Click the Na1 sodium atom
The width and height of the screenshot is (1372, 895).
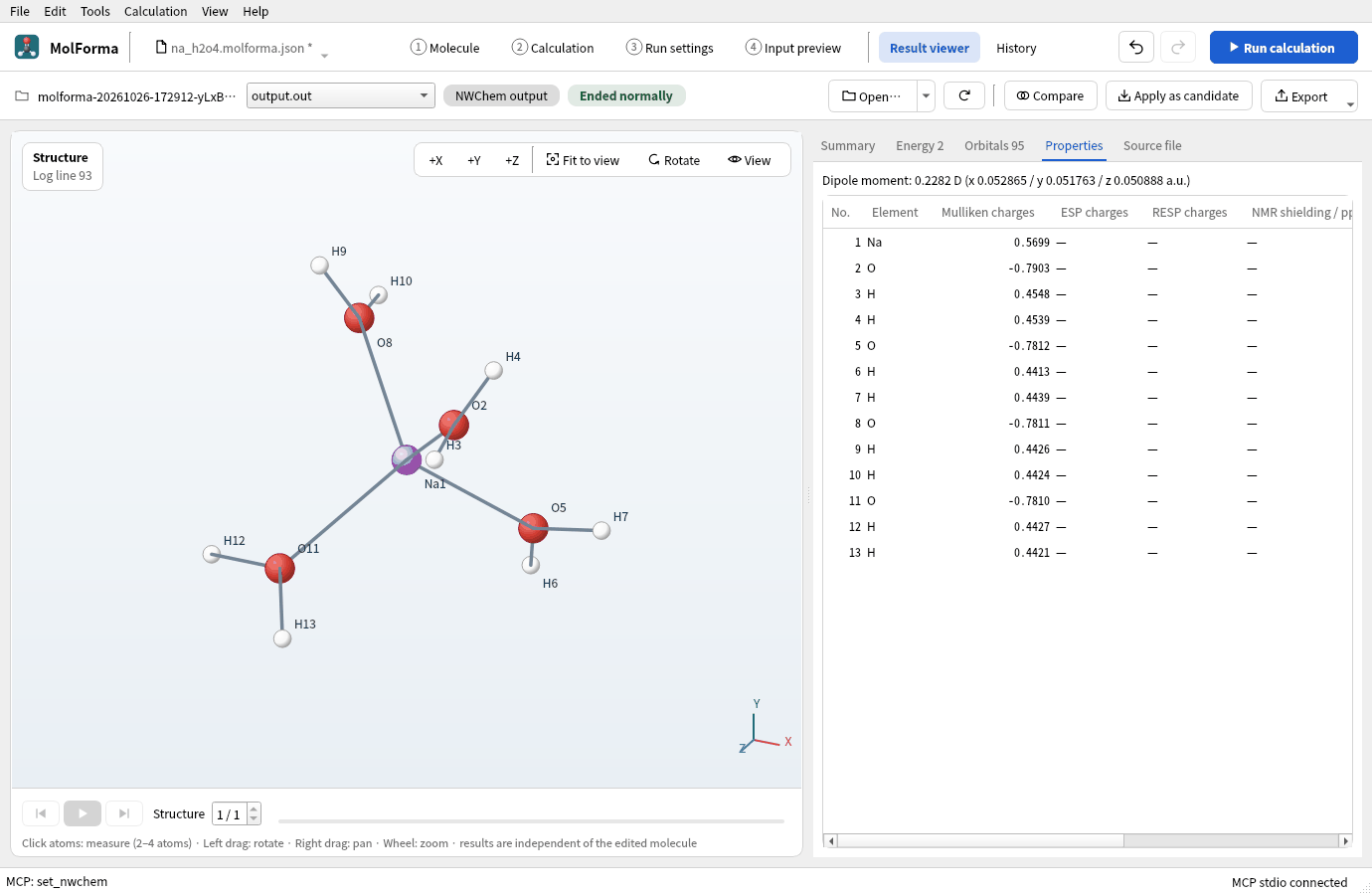(407, 459)
